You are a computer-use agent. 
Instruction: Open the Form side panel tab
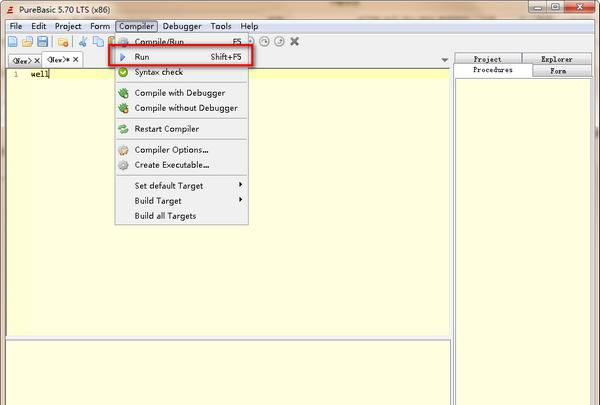click(558, 71)
